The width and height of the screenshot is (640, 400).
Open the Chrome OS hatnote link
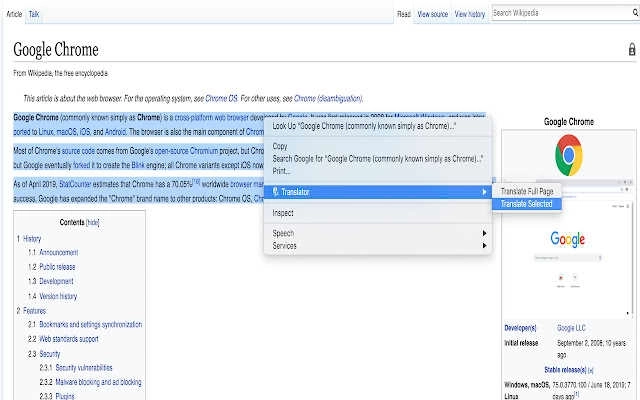(219, 98)
